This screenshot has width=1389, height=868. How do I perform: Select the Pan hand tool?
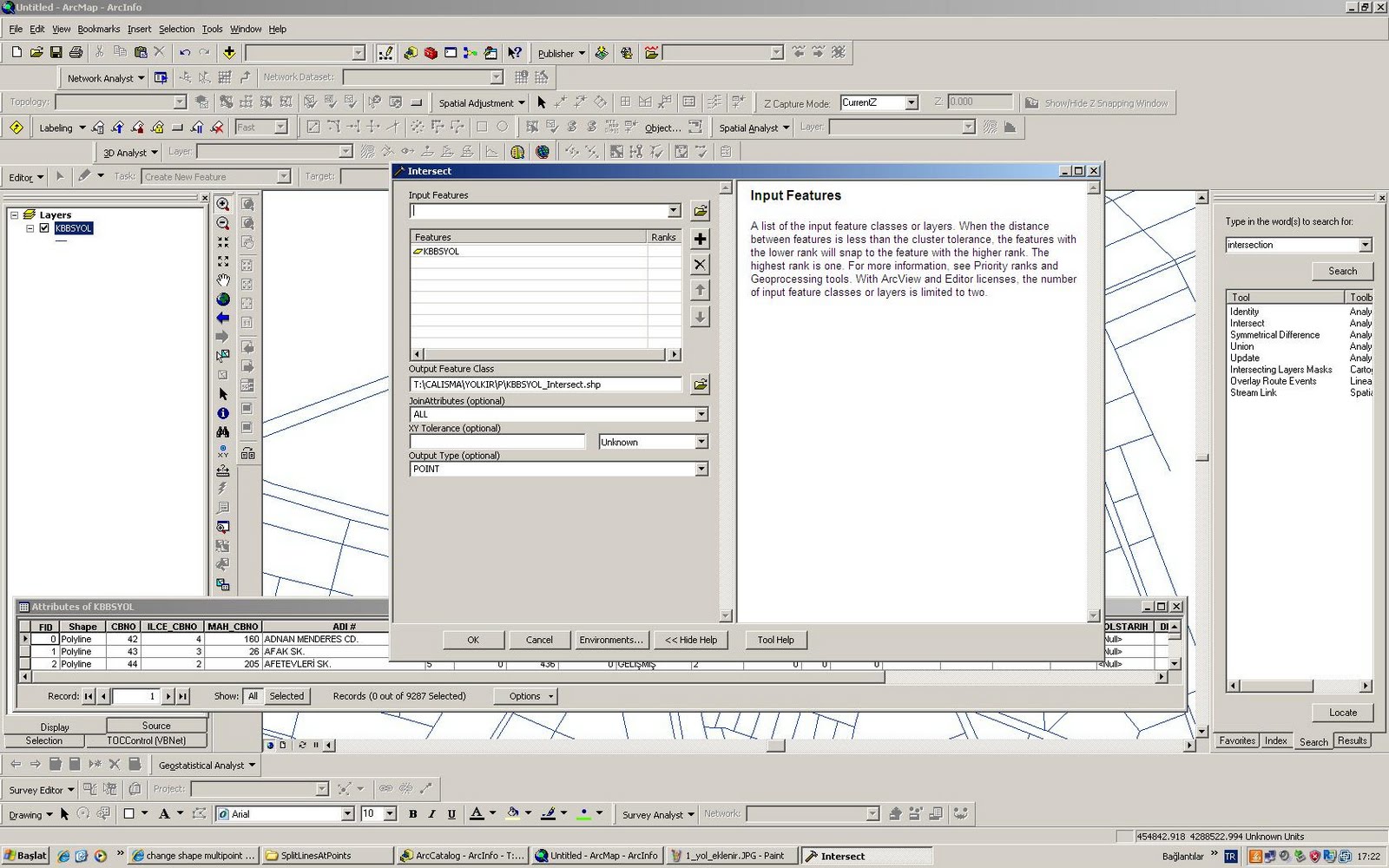[223, 280]
